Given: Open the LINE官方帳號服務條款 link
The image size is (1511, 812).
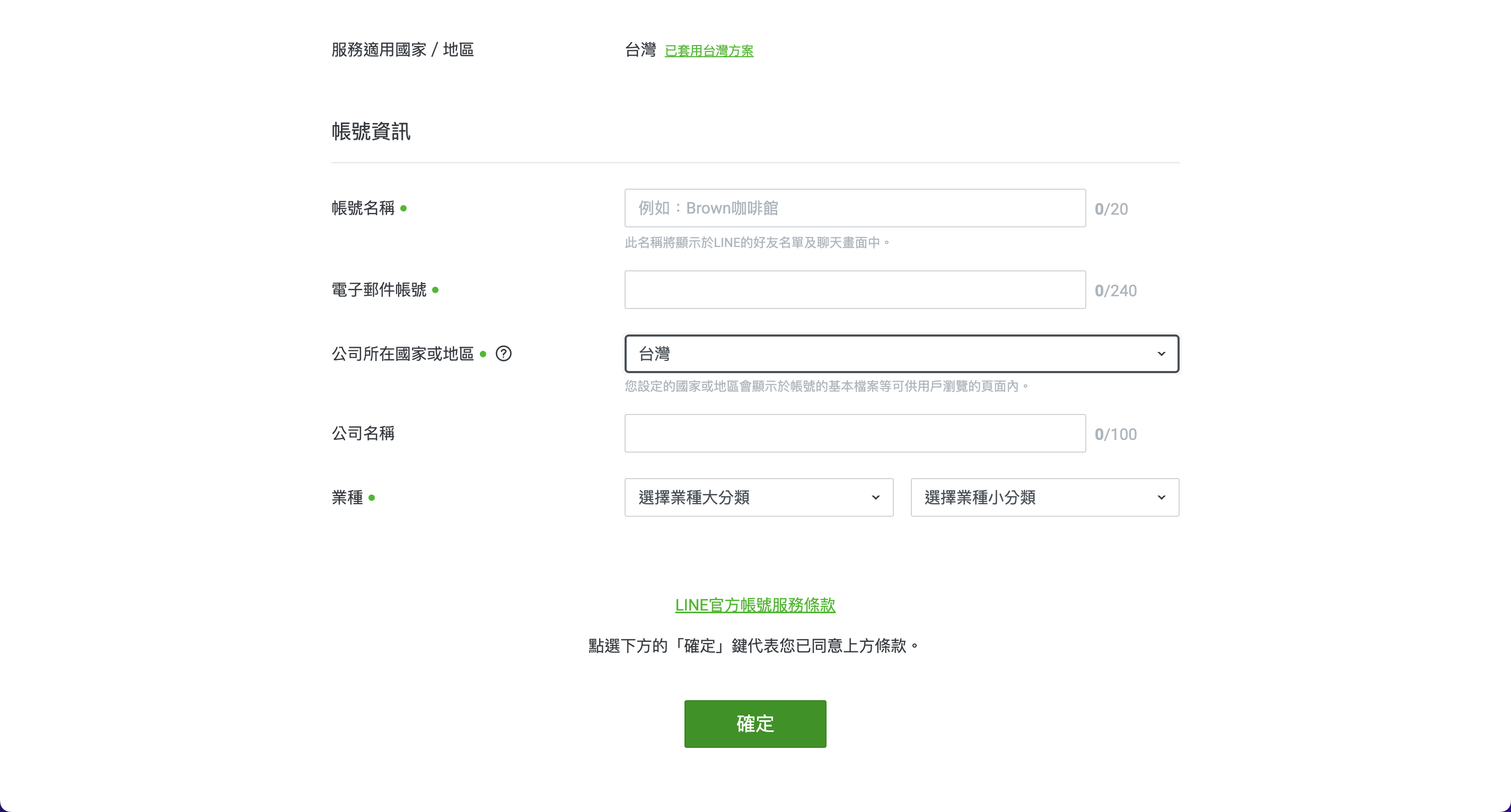Looking at the screenshot, I should click(x=755, y=605).
